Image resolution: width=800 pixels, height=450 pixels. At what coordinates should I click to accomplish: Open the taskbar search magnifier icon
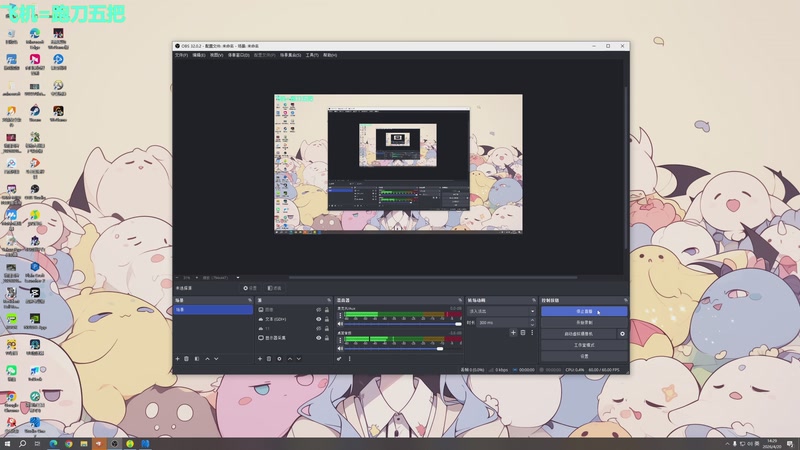tap(22, 444)
